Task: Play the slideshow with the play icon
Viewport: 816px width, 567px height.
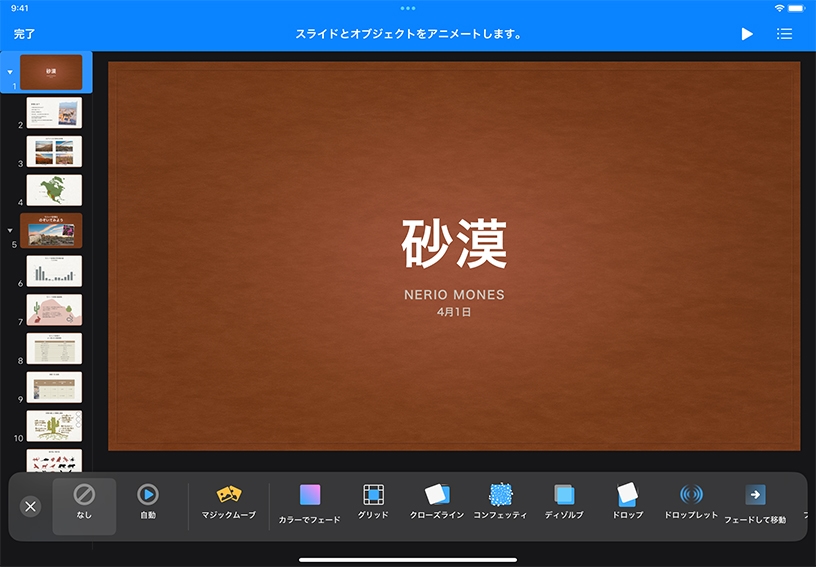Action: click(x=747, y=34)
